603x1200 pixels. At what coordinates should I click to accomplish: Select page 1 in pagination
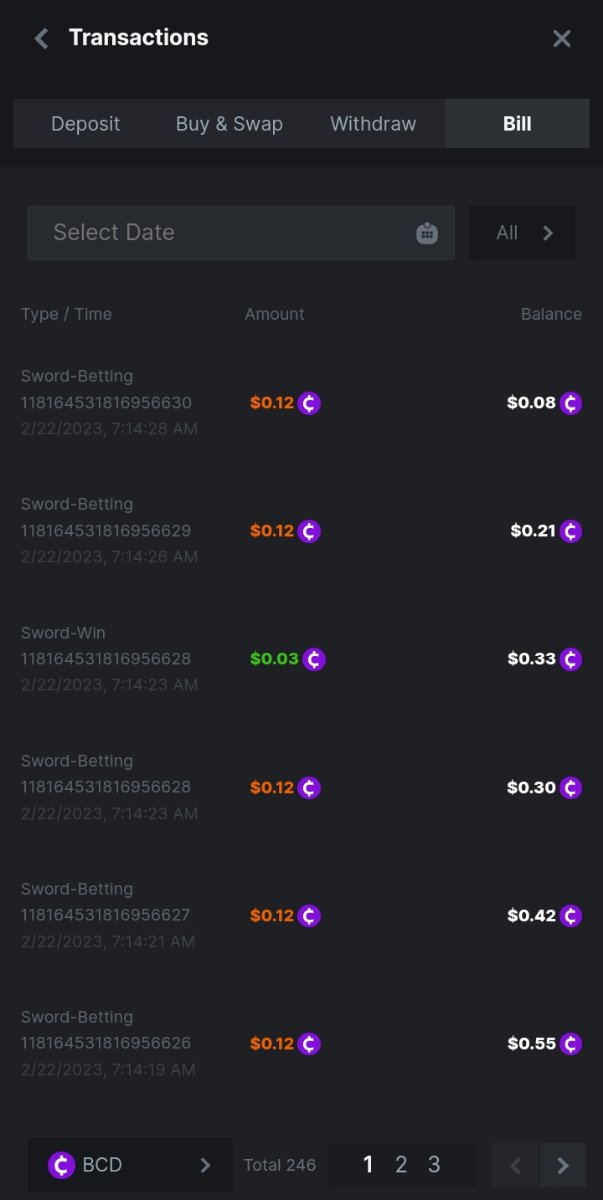coord(368,1165)
